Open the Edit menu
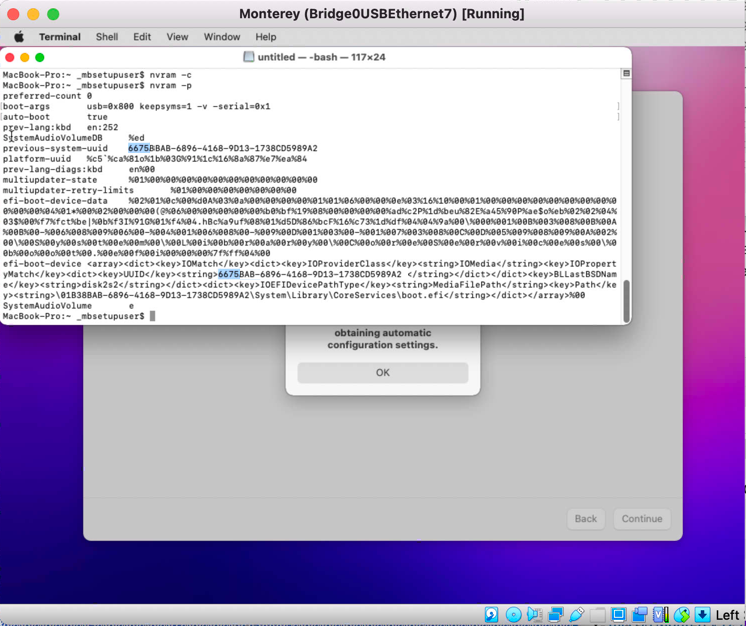Screen dimensions: 746x626 pos(142,37)
